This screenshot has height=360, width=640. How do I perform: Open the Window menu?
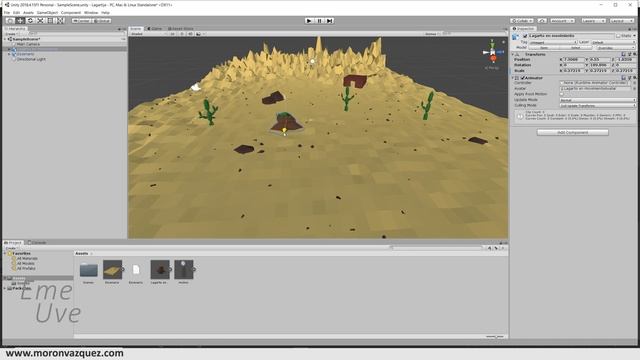click(91, 13)
